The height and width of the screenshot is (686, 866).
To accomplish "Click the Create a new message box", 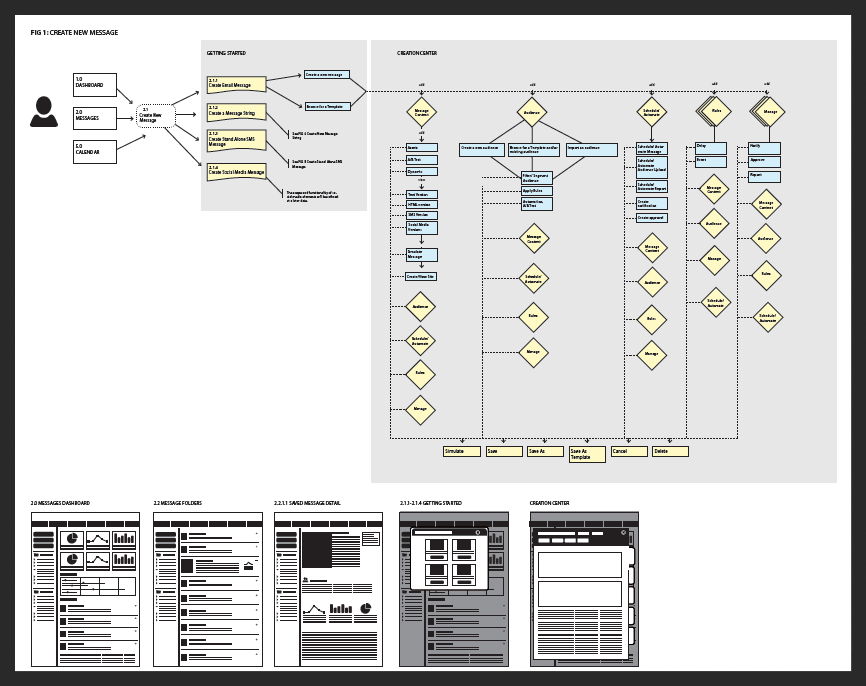I will [x=326, y=74].
